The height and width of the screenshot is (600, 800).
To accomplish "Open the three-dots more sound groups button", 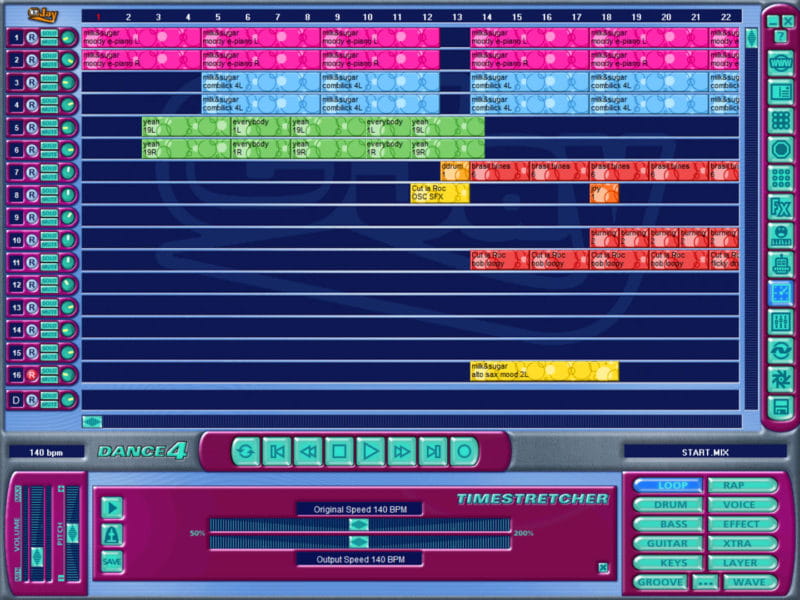I will (x=706, y=582).
